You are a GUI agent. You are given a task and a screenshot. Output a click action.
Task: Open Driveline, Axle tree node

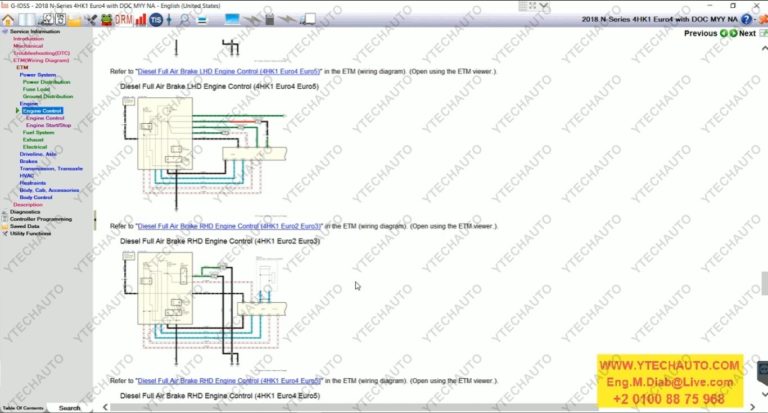[38, 154]
